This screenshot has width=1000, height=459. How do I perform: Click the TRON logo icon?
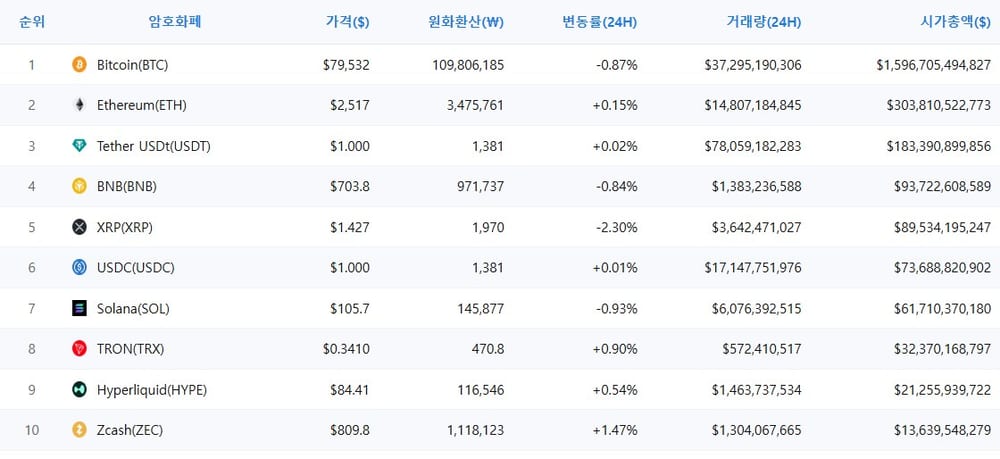click(79, 349)
